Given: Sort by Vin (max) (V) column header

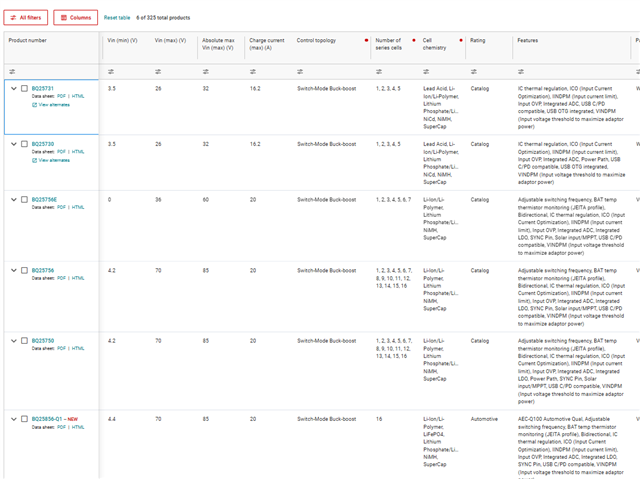Looking at the screenshot, I should pos(170,40).
